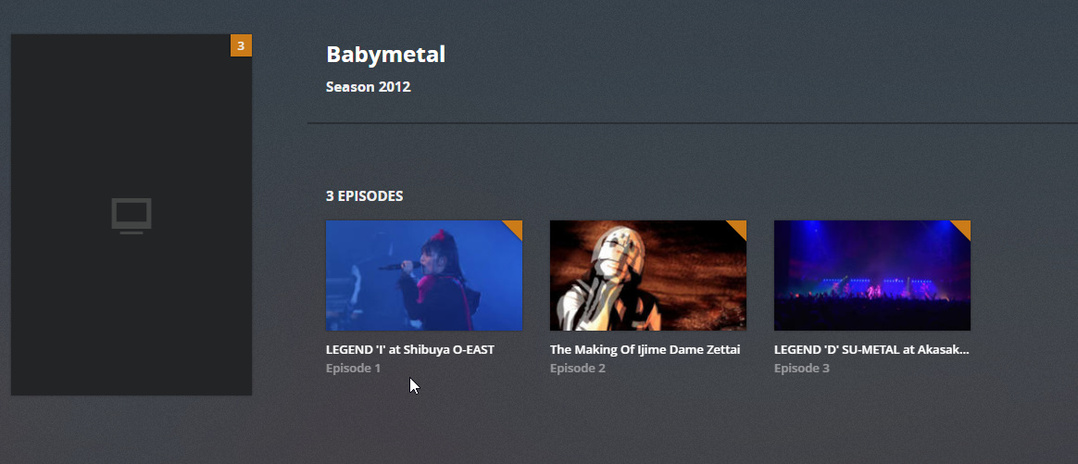Open the masked figure thumbnail for Episode 2
Screen dimensions: 1078x464
[x=648, y=276]
